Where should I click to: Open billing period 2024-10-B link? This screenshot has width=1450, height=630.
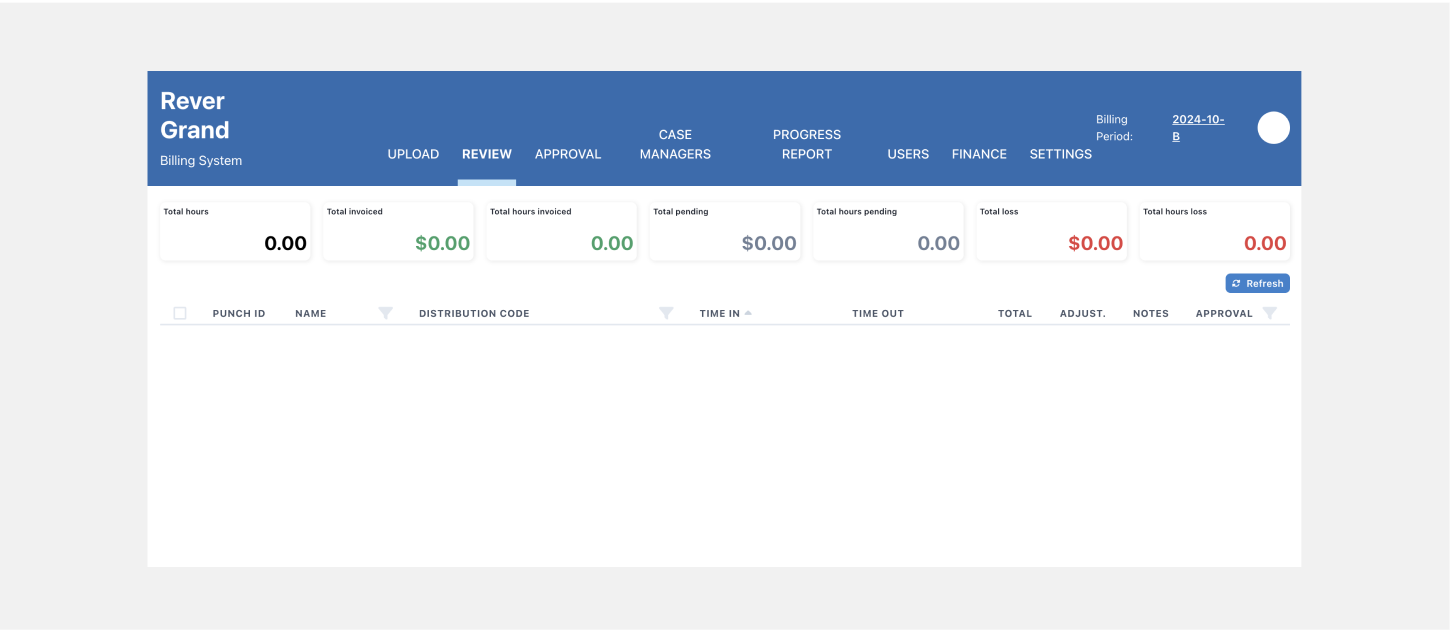click(1197, 128)
